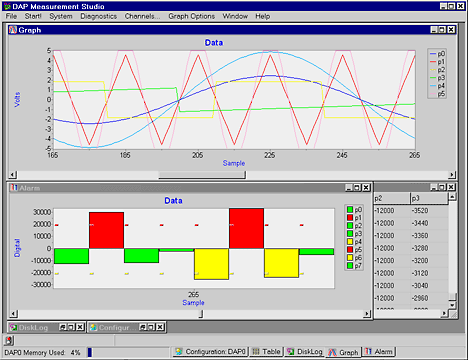Viewport: 468px width, 360px height.
Task: Open the Help menu
Action: tap(263, 16)
